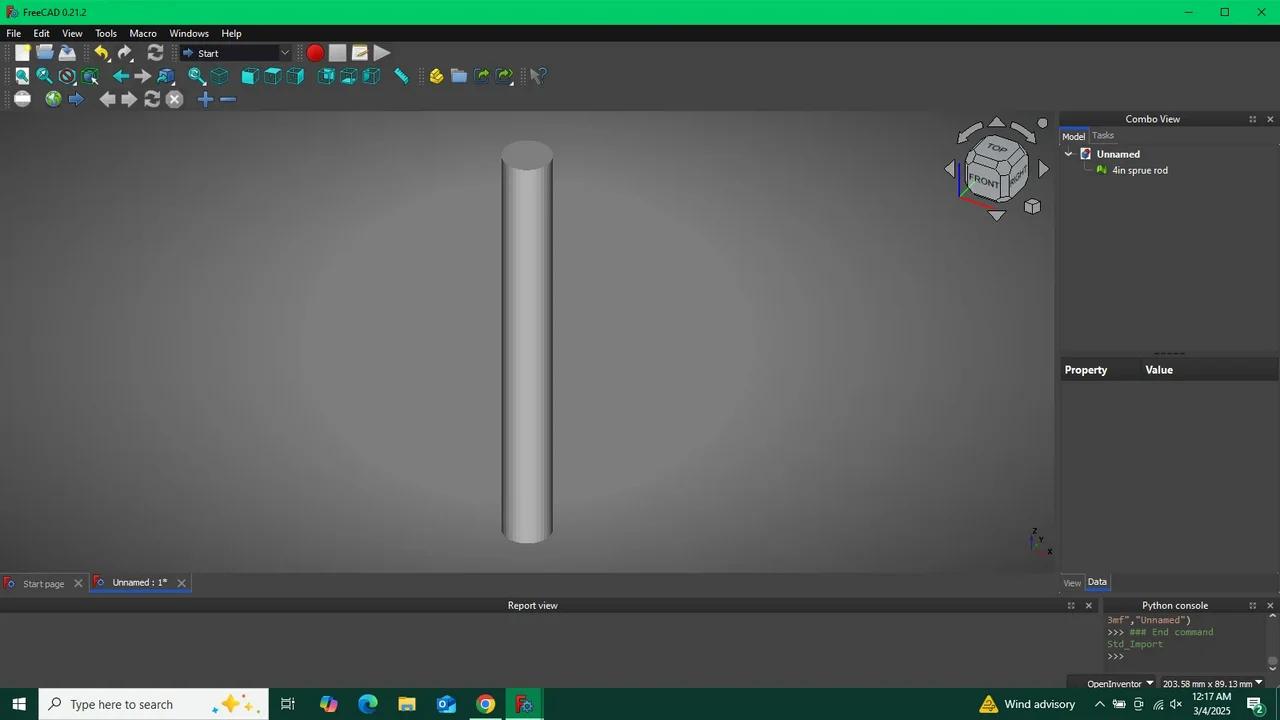Open the Start workbench dropdown
Screen dimensions: 1280x720
pyautogui.click(x=236, y=53)
